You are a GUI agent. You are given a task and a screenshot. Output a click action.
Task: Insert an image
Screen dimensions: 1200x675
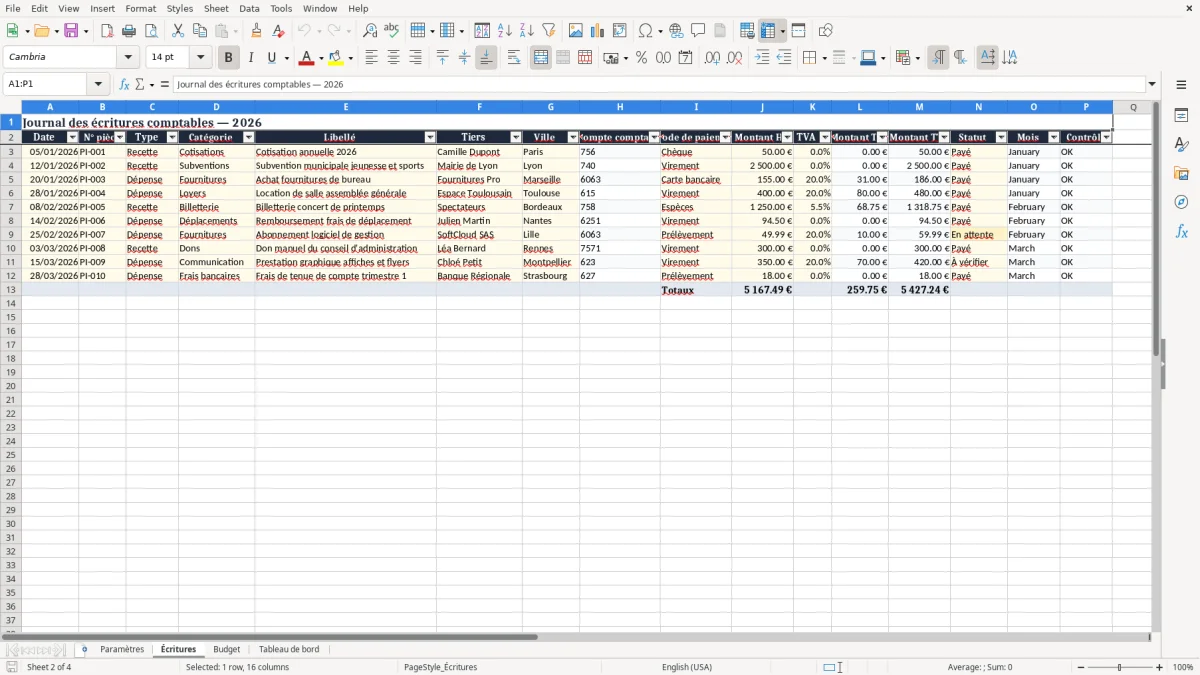[576, 31]
